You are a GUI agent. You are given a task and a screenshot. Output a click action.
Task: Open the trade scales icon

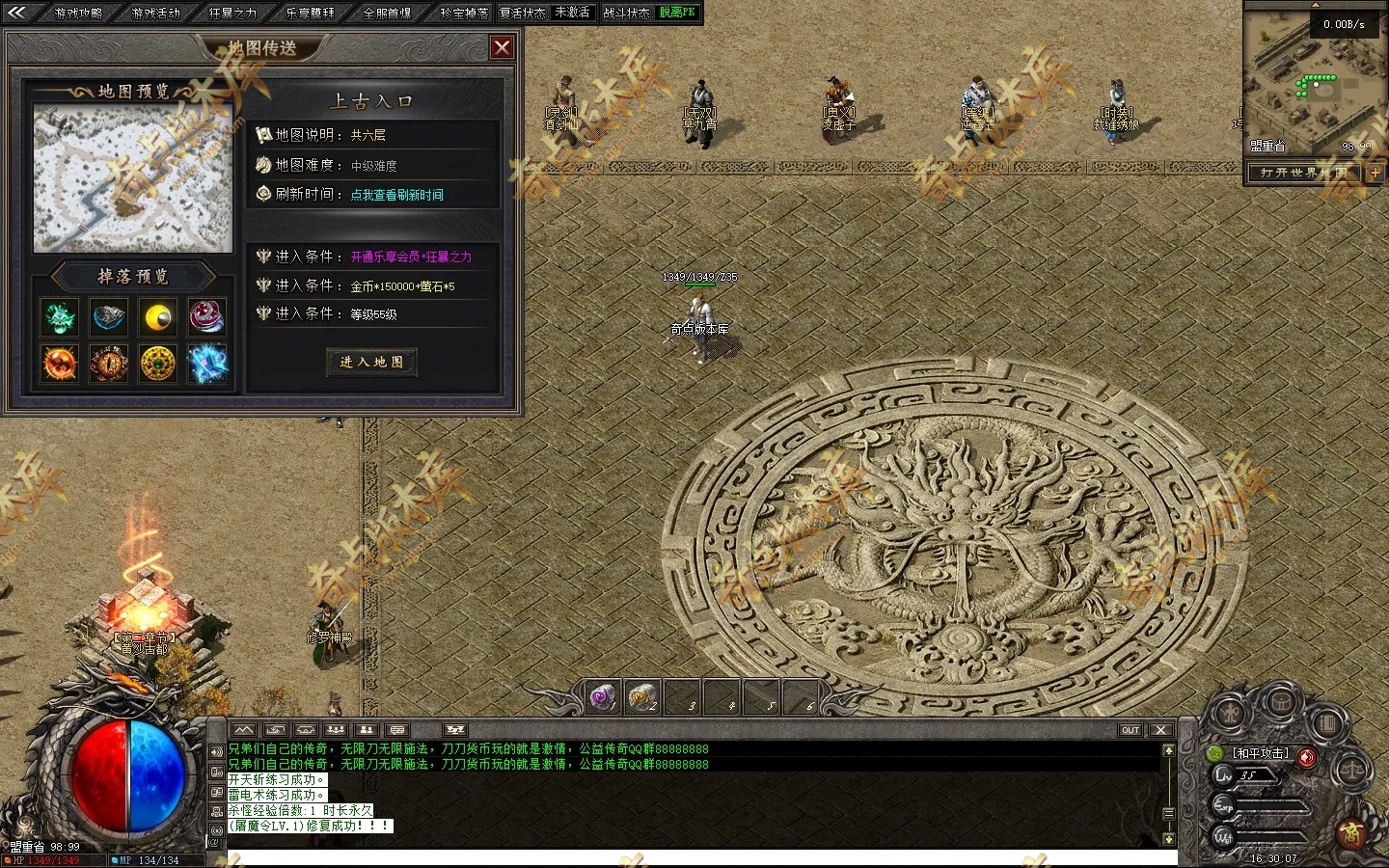pyautogui.click(x=1351, y=771)
